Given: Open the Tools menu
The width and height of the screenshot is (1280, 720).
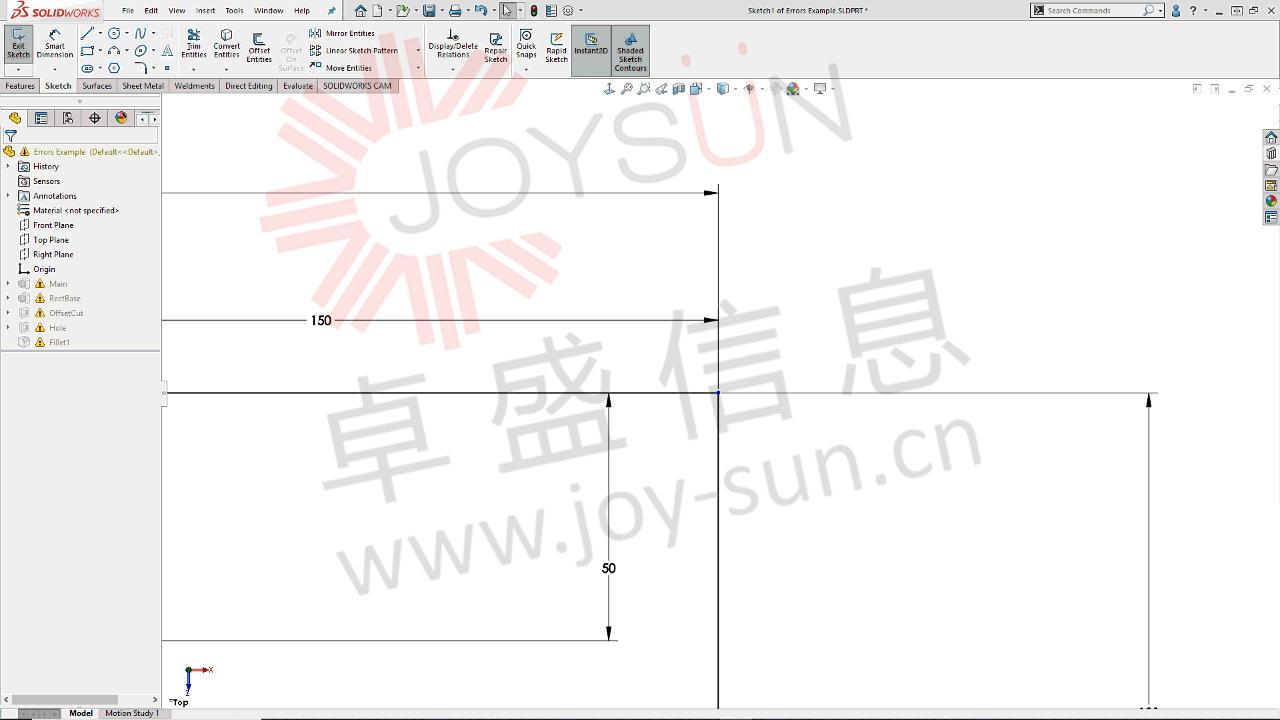Looking at the screenshot, I should tap(234, 10).
